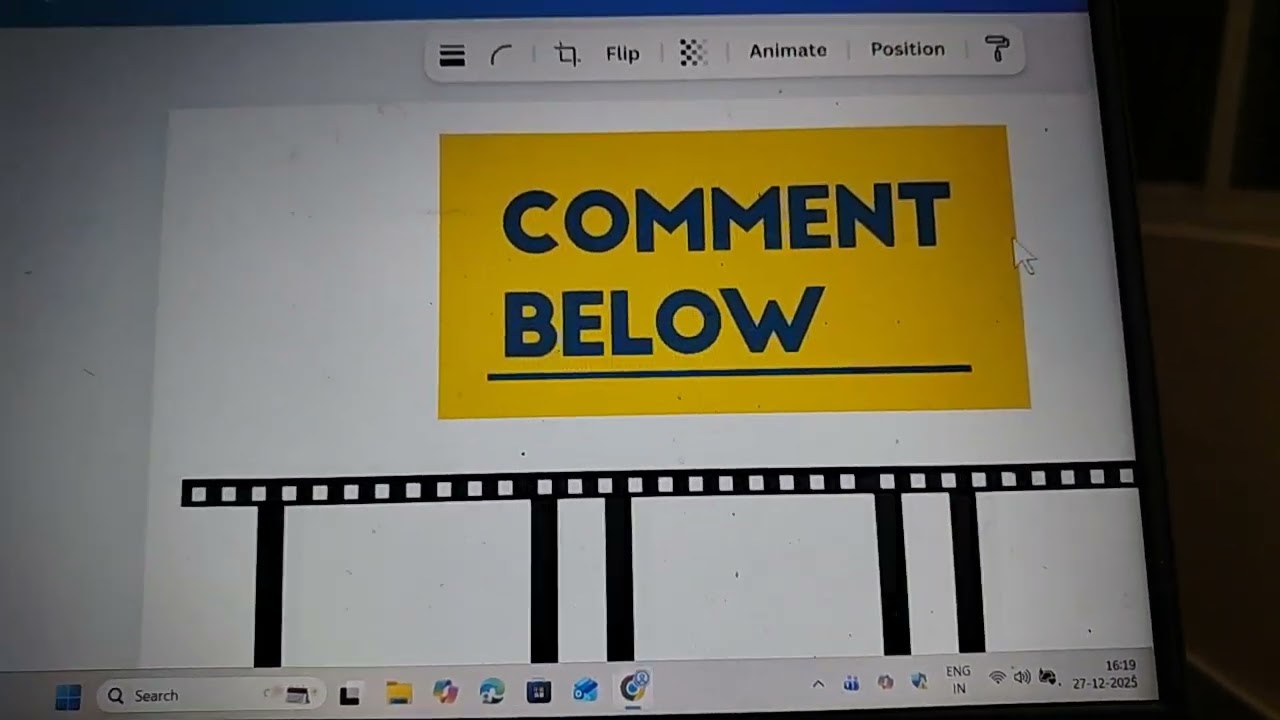Screen dimensions: 1280x720
Task: Click the battery status icon
Action: [1048, 677]
